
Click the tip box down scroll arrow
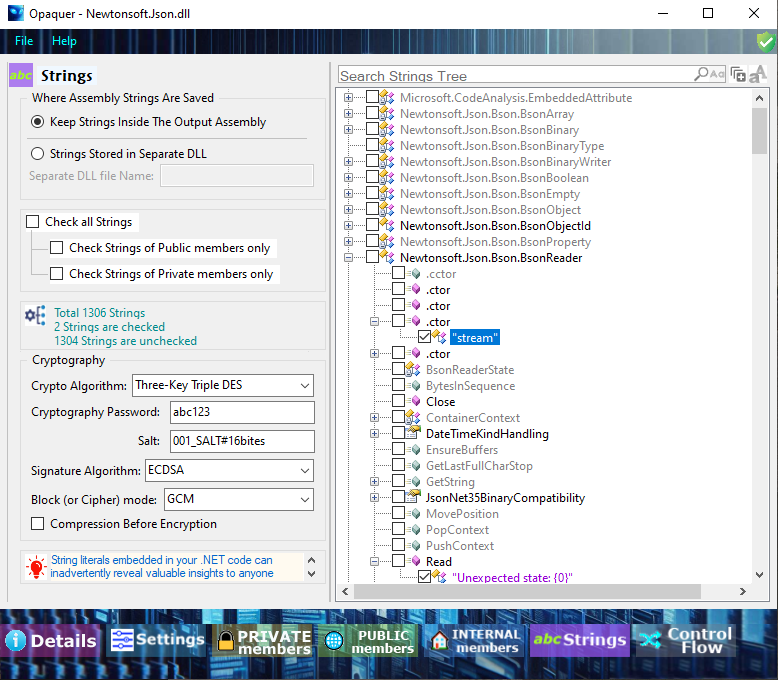point(312,574)
